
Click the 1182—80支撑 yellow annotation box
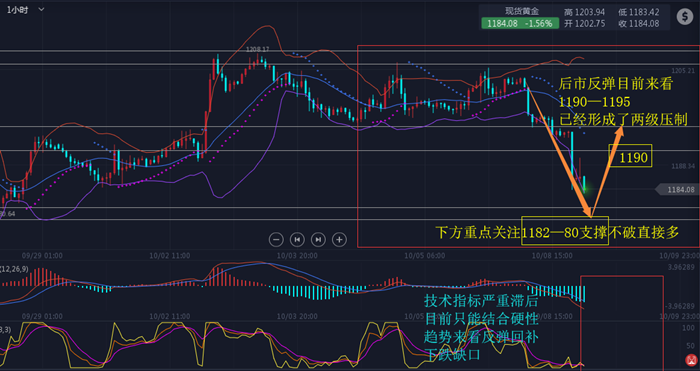(565, 231)
